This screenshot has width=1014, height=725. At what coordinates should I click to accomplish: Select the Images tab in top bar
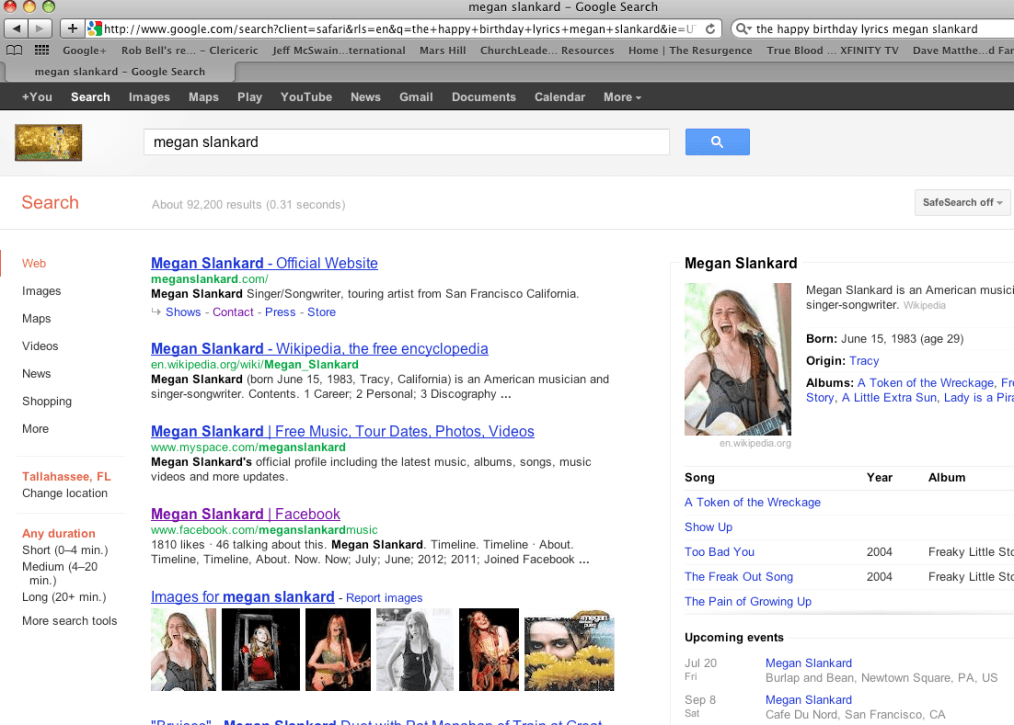(149, 97)
